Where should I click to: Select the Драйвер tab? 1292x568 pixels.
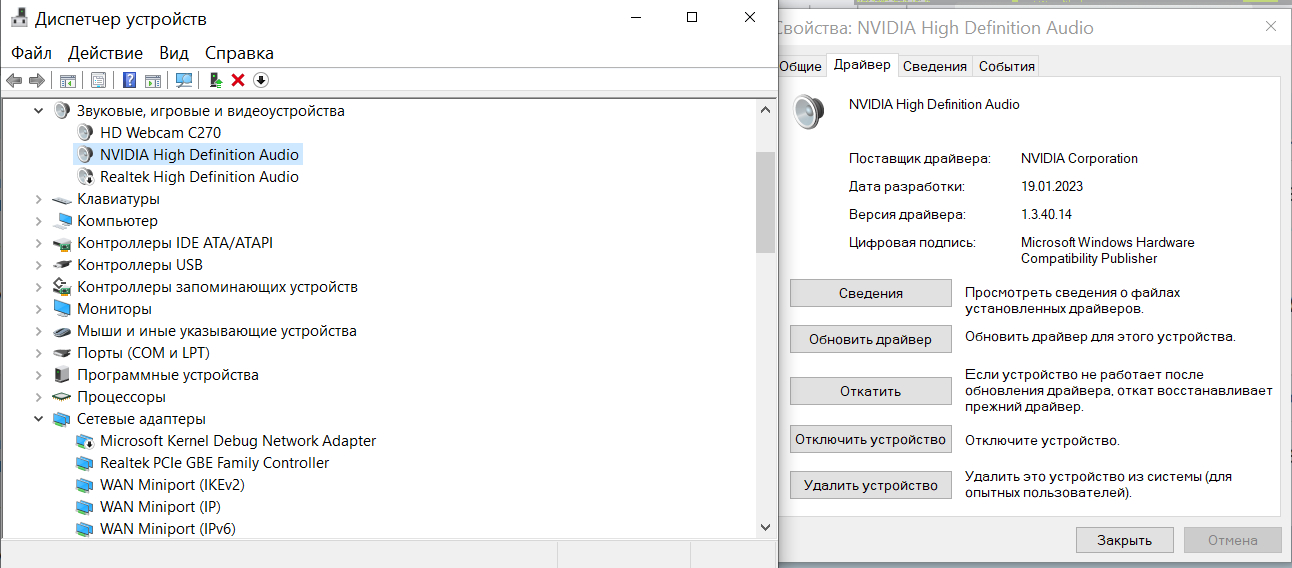(x=862, y=64)
